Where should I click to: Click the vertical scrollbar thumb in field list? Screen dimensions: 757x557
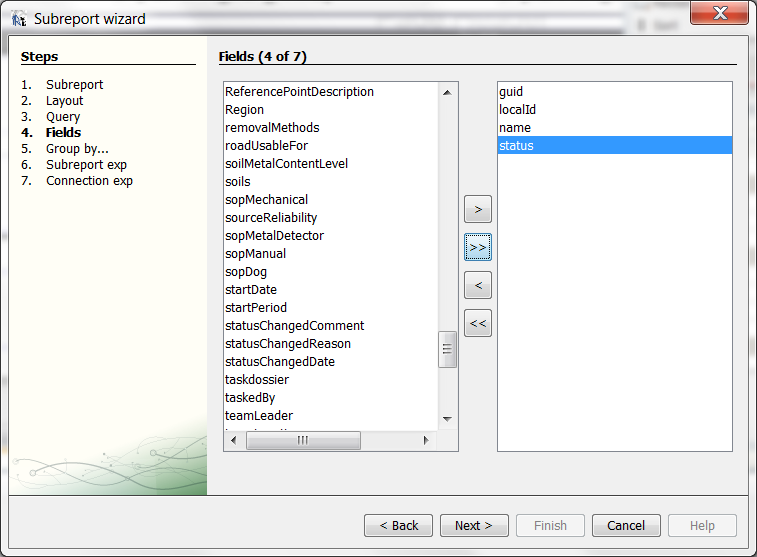(447, 349)
